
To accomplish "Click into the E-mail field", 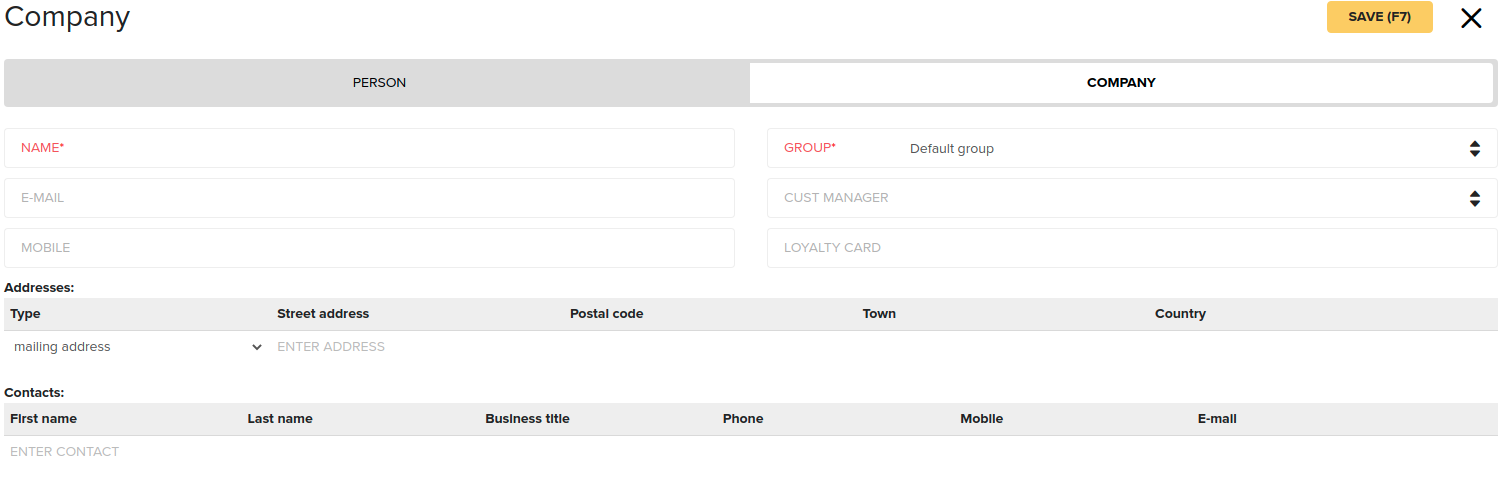I will 369,198.
